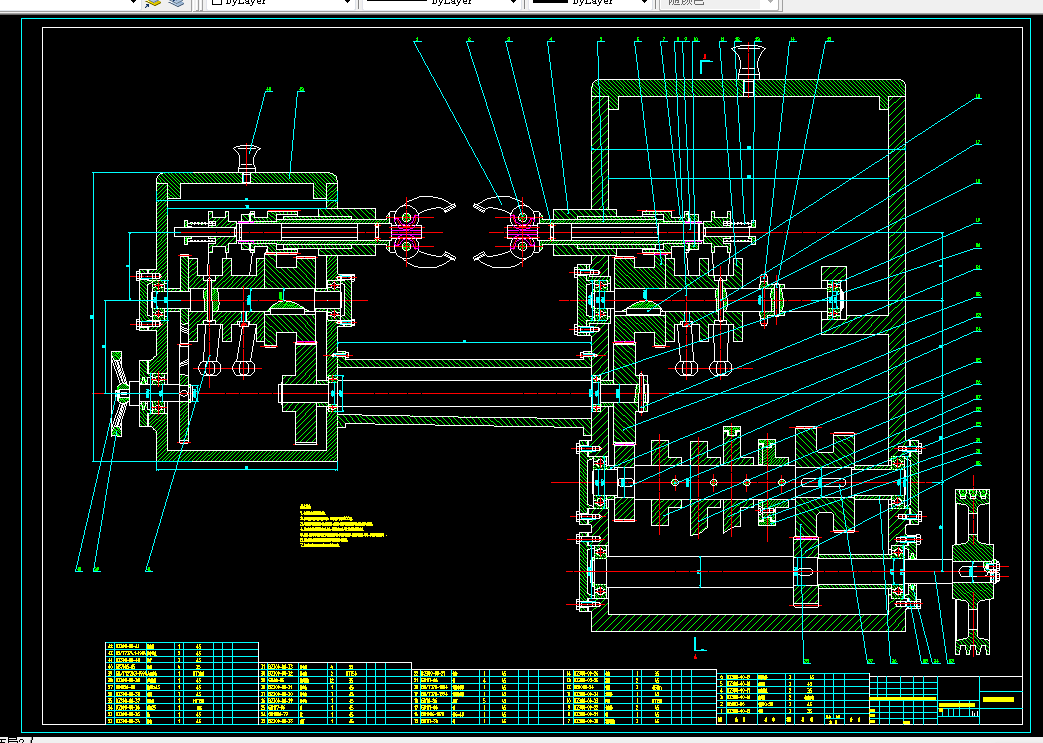The width and height of the screenshot is (1043, 743).
Task: Open the color control ByLayer dropdown
Action: 280,3
